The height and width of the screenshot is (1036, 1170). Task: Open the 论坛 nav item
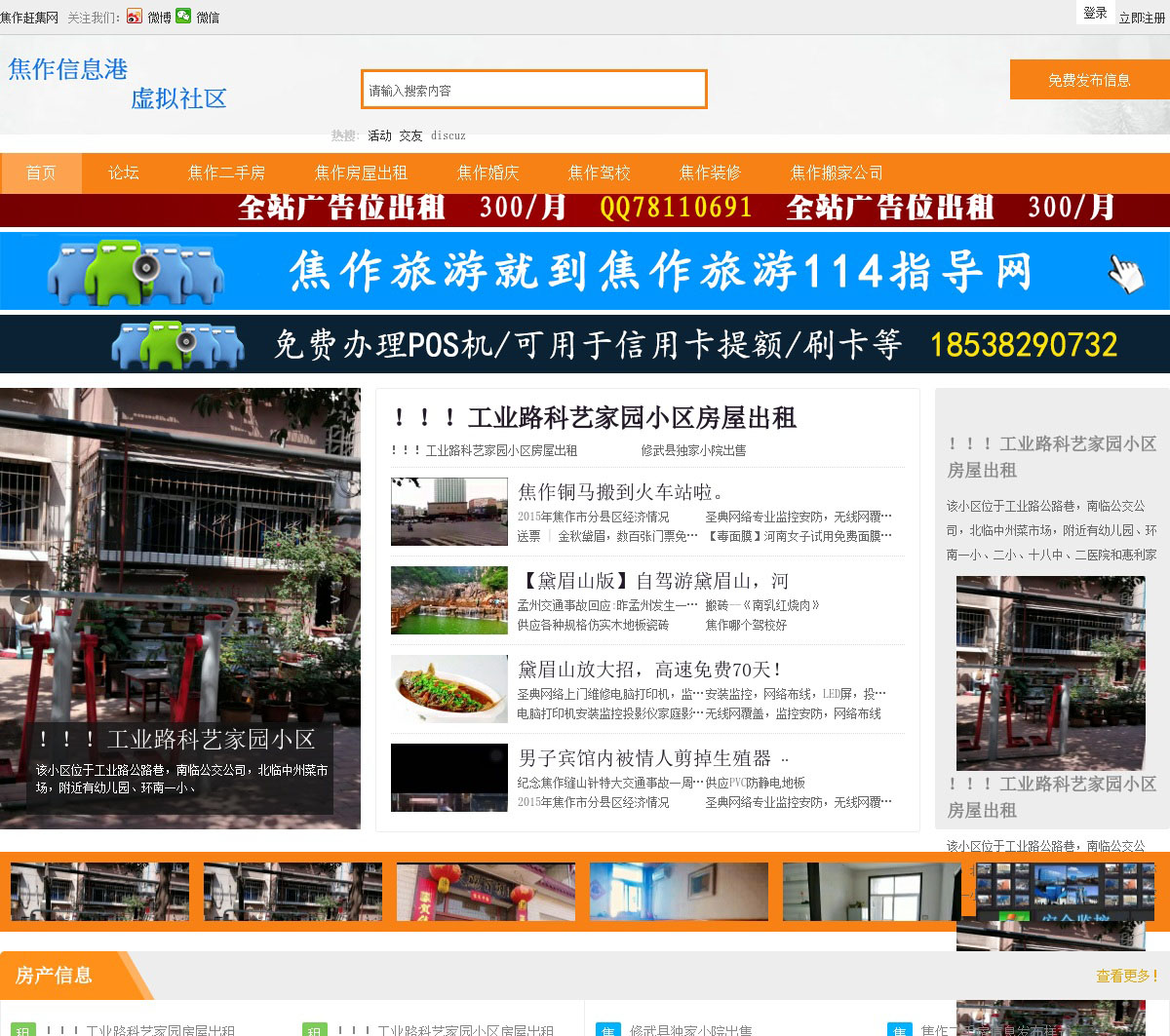click(124, 173)
